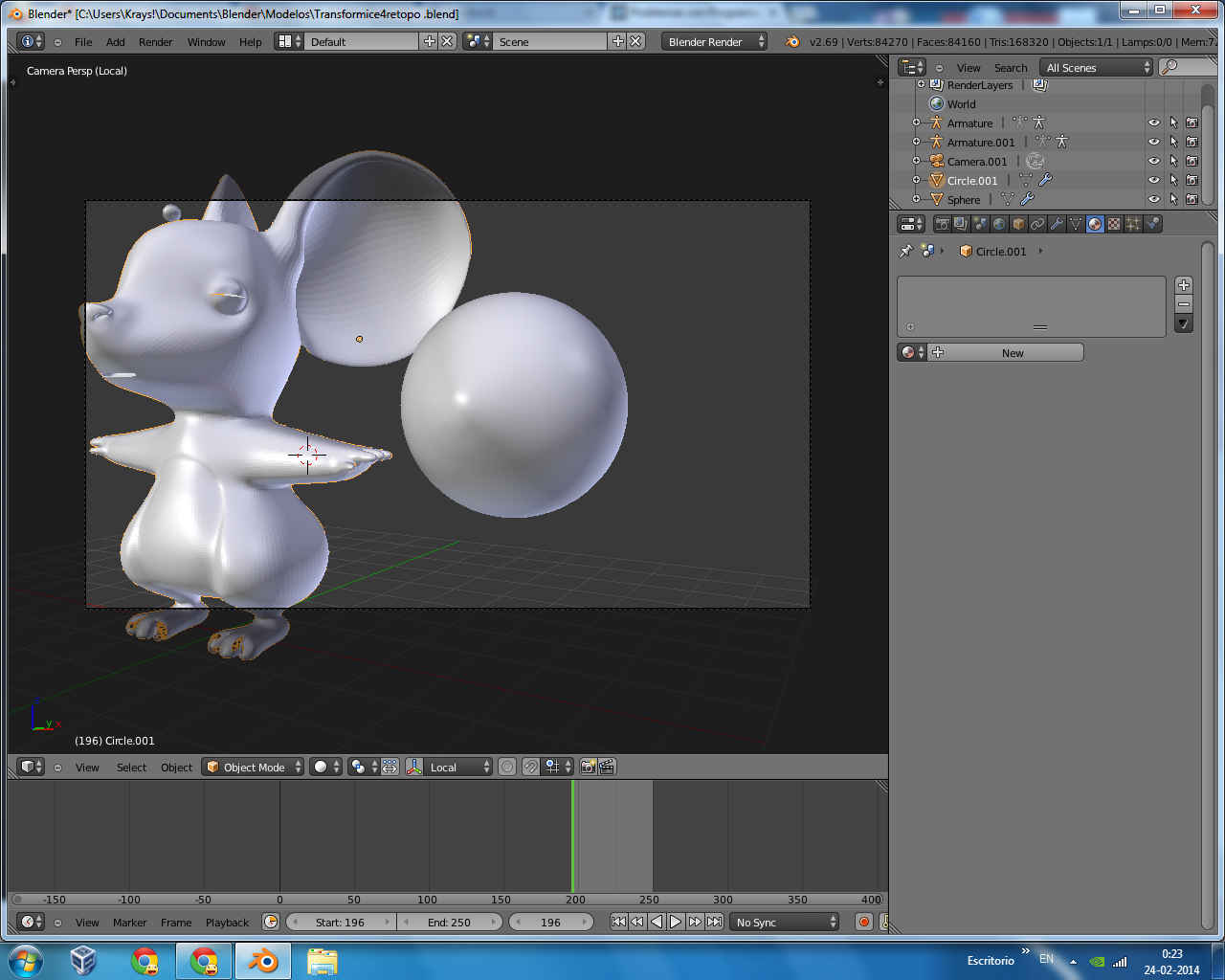Toggle renderability camera for Sphere
Viewport: 1225px width, 980px height.
tap(1192, 199)
